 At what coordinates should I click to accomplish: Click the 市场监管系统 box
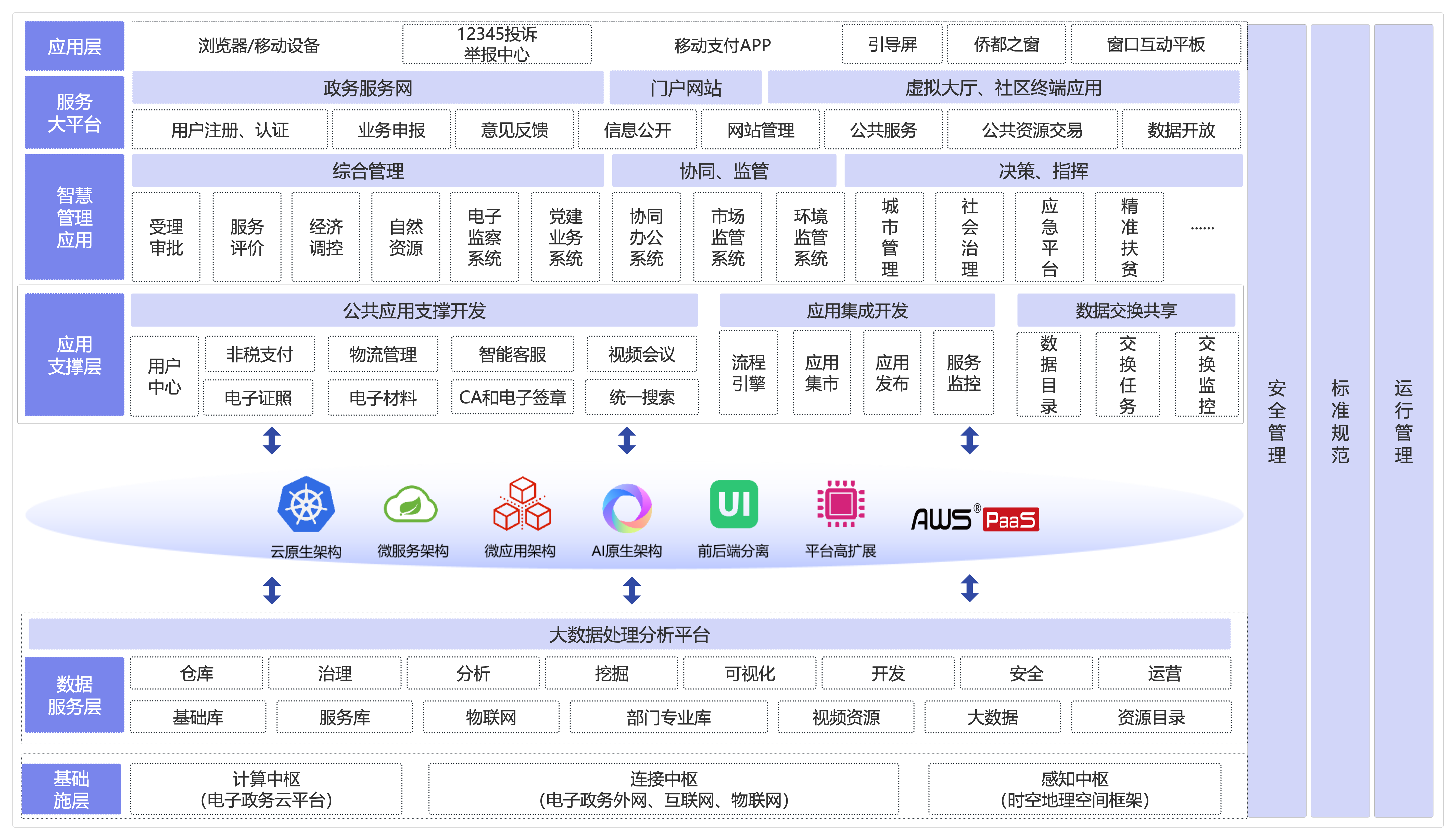[x=727, y=237]
